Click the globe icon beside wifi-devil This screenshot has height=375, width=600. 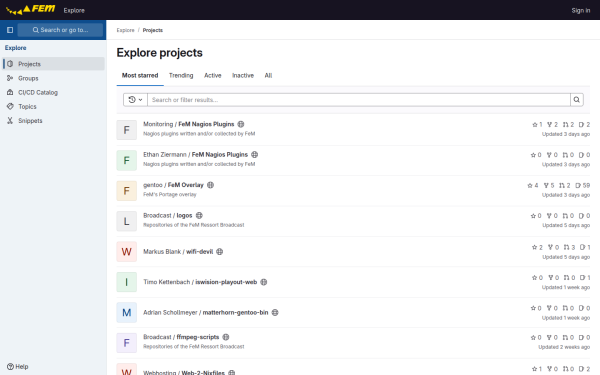[x=220, y=251]
